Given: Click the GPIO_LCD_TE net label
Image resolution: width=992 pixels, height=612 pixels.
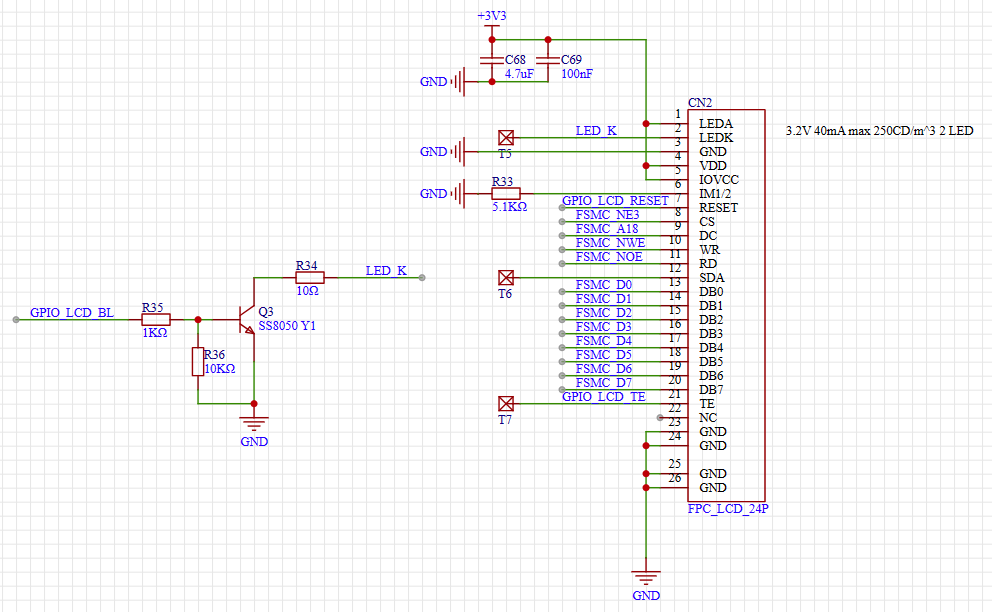Looking at the screenshot, I should point(604,396).
